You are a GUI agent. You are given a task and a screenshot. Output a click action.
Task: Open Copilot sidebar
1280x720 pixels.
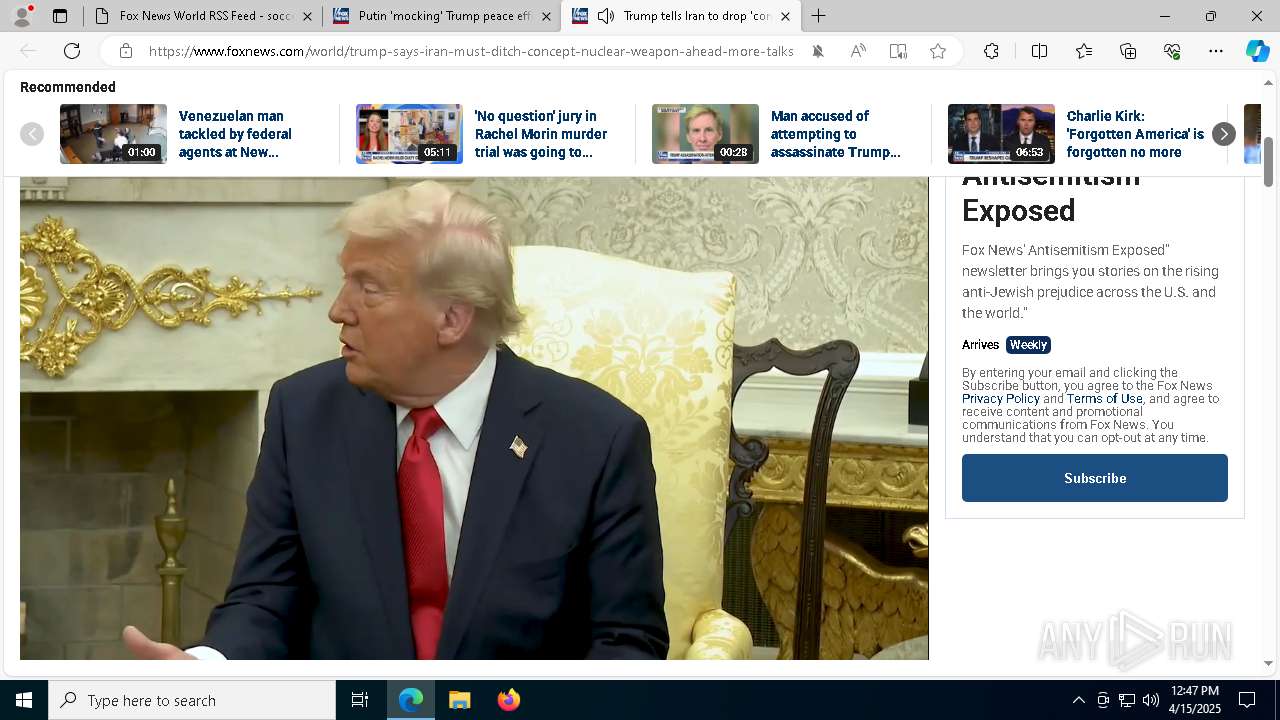click(x=1257, y=51)
